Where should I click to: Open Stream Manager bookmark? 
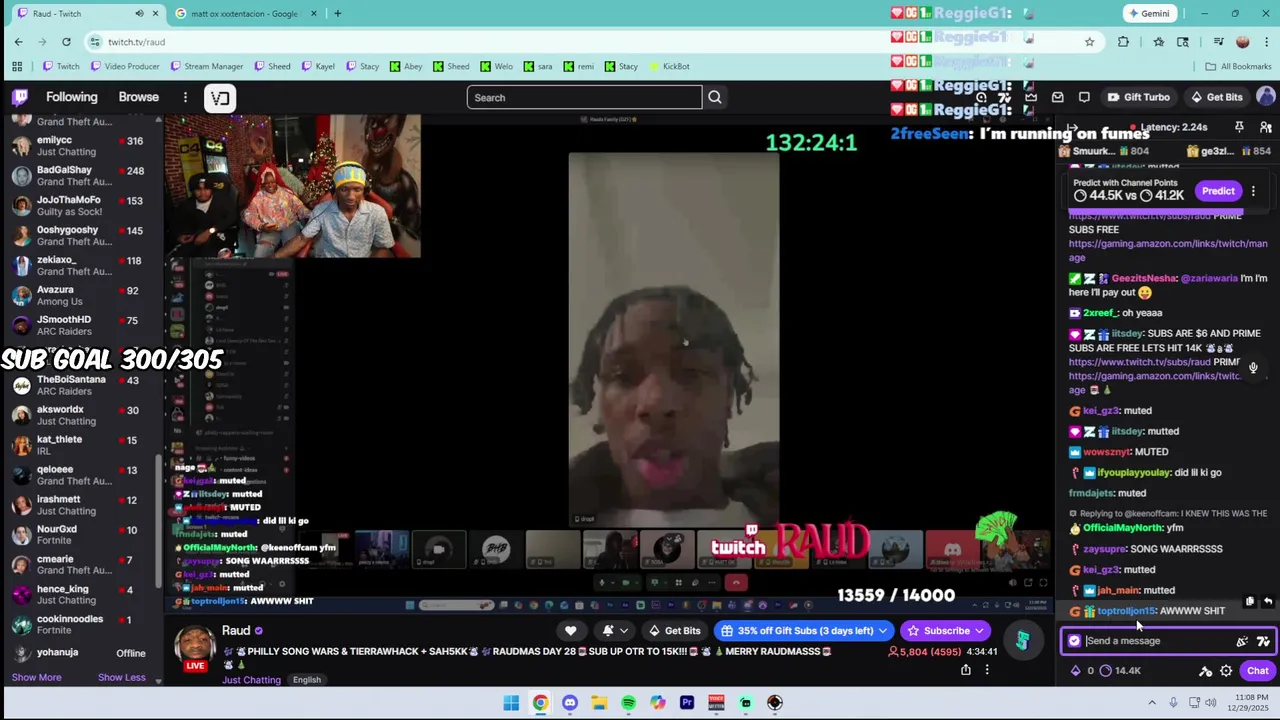pos(207,66)
